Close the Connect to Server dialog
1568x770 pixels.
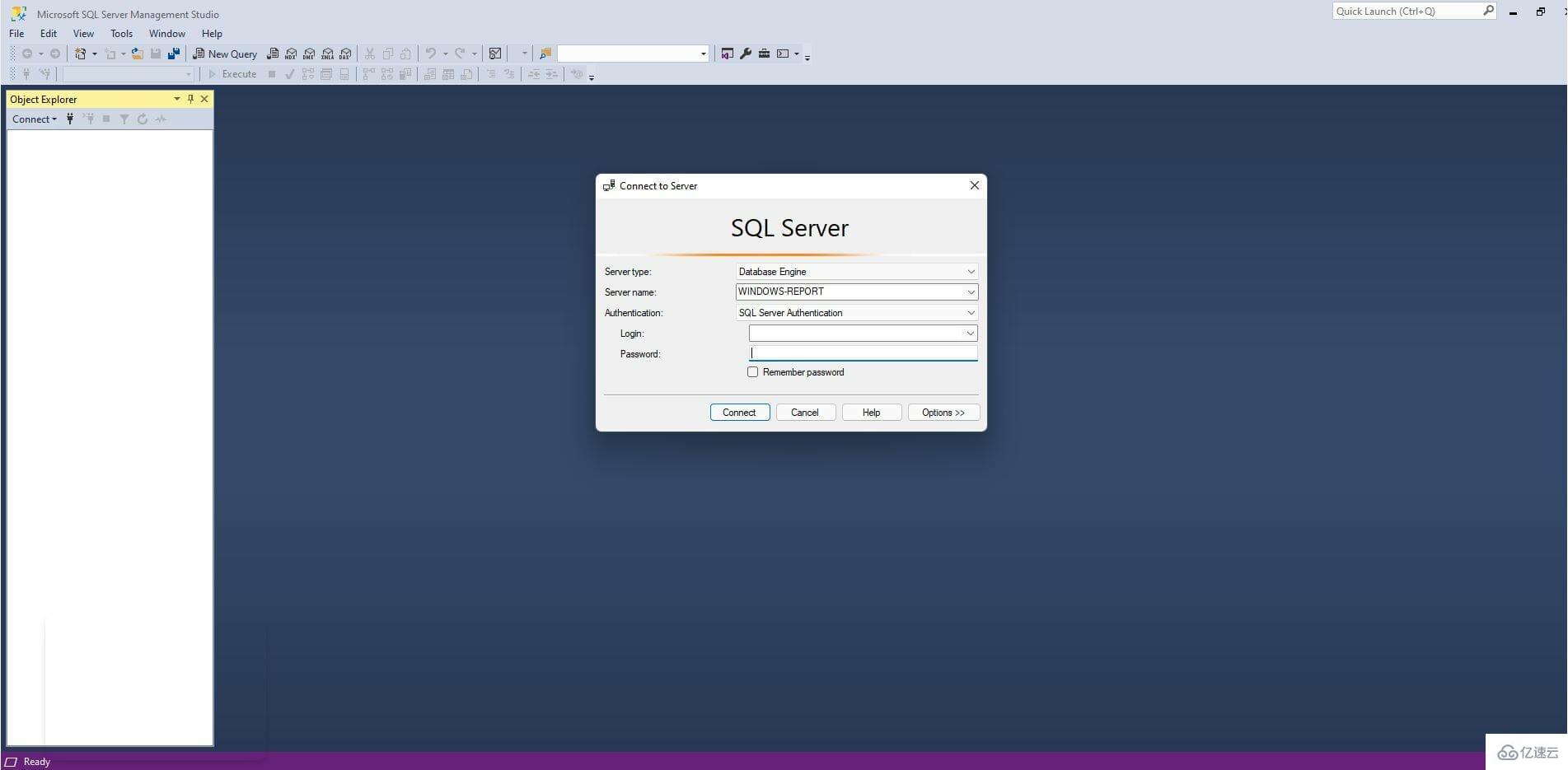974,185
